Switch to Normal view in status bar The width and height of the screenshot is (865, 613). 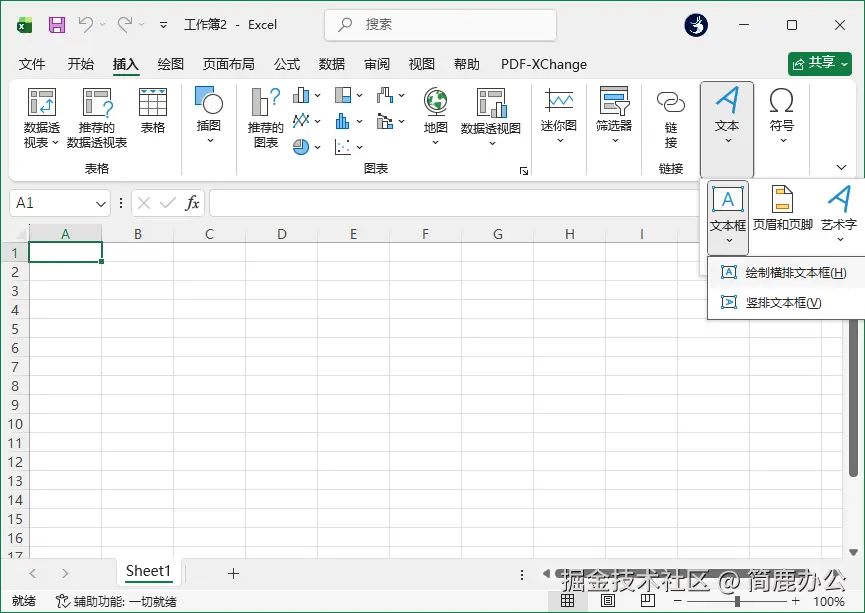[x=567, y=600]
